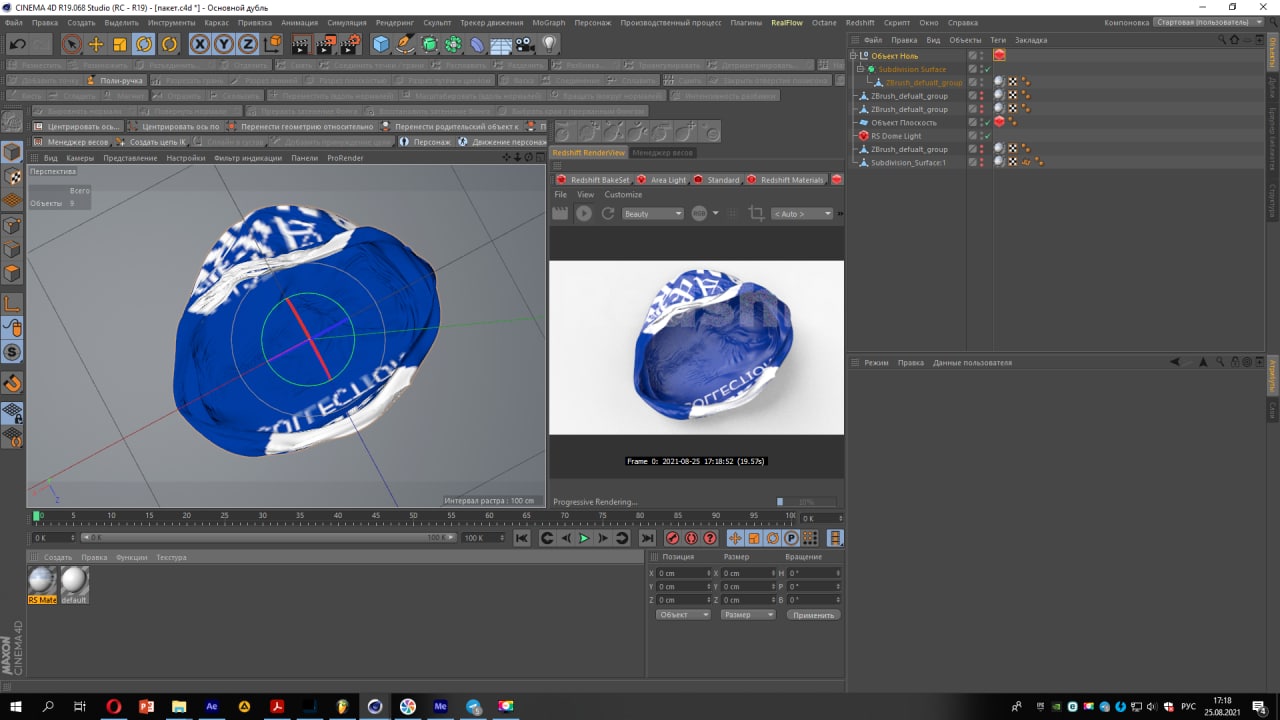Viewport: 1280px width, 720px height.
Task: Toggle layer box of Объект Ноль
Action: click(972, 56)
